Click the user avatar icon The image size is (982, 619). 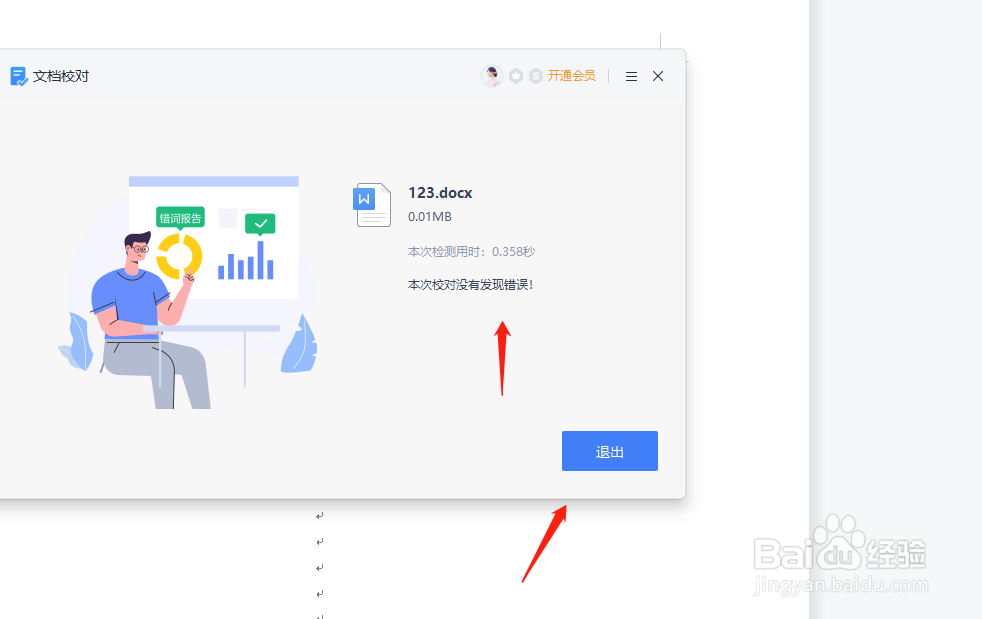[x=492, y=76]
